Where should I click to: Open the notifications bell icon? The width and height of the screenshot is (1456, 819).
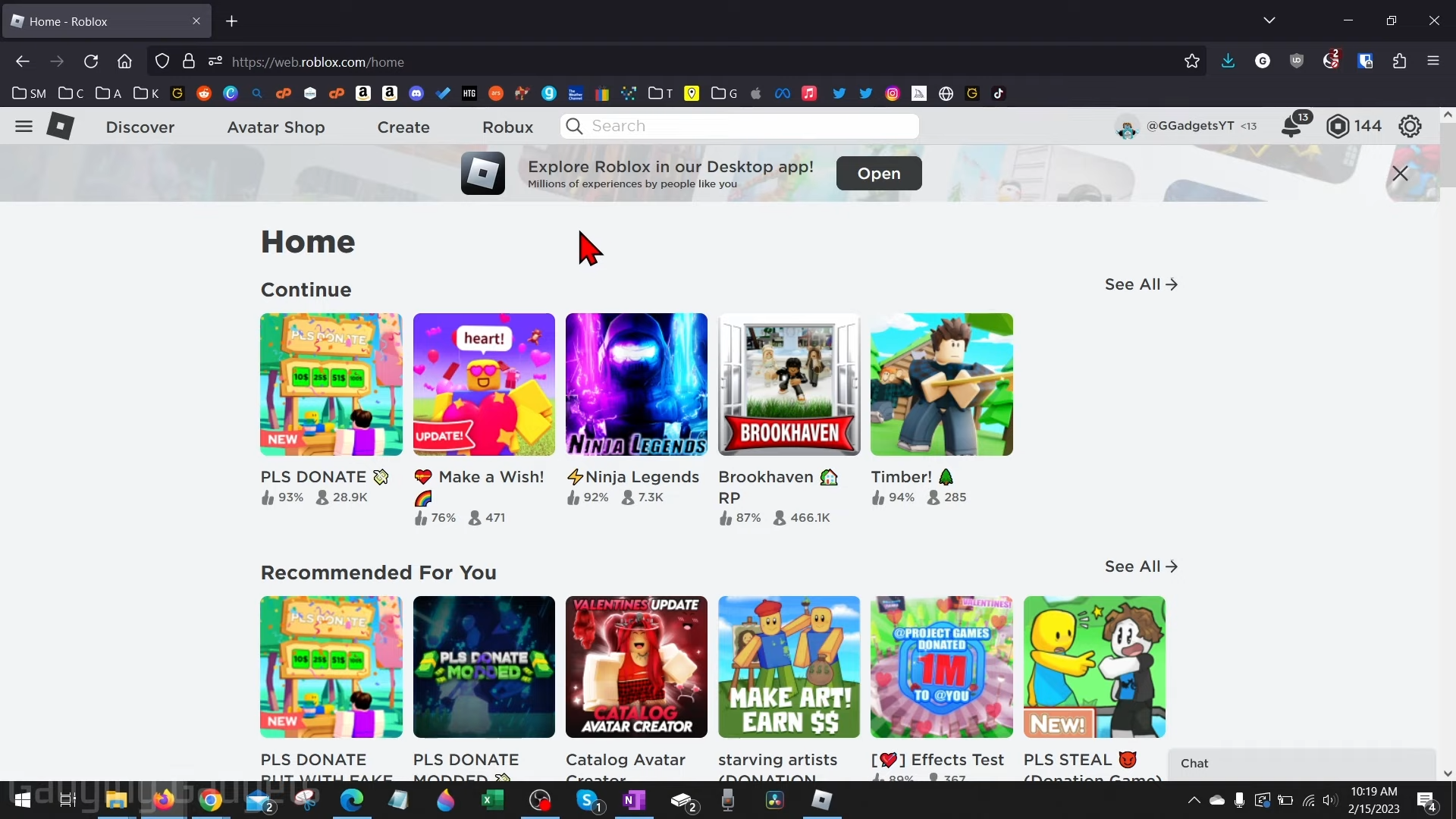tap(1291, 127)
